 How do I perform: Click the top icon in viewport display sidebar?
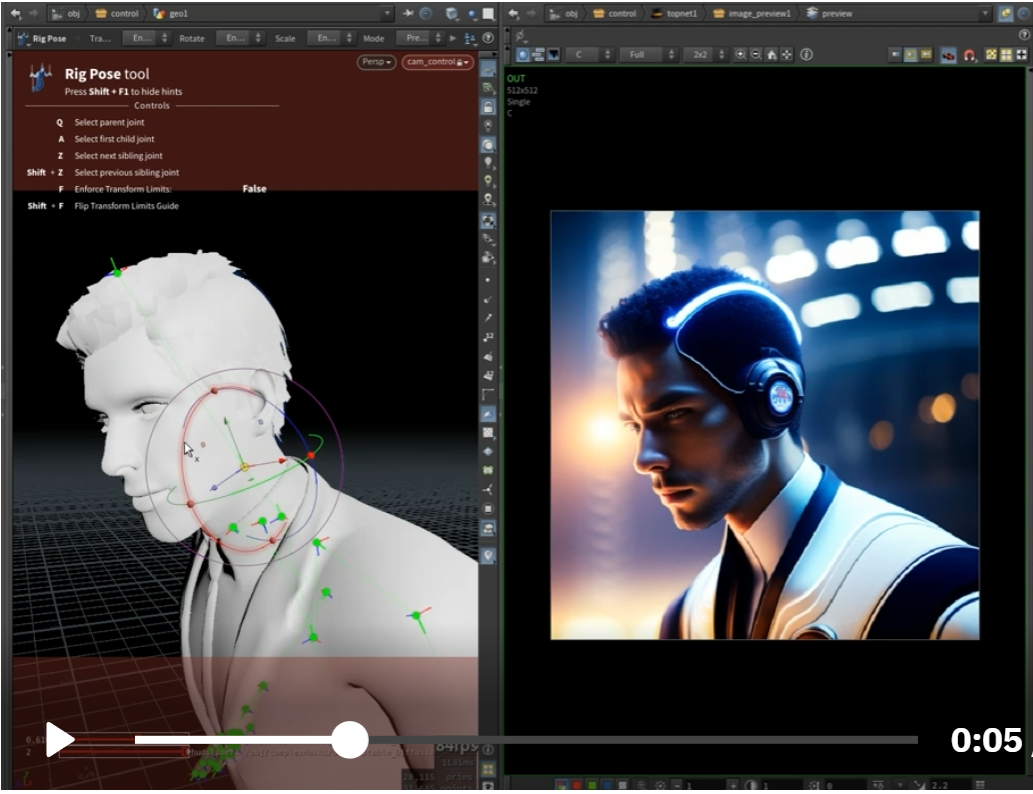[x=488, y=69]
